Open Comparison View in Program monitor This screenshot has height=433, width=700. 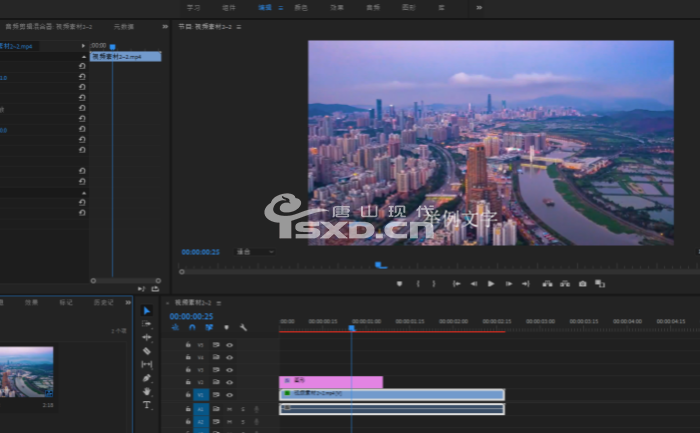(x=600, y=283)
